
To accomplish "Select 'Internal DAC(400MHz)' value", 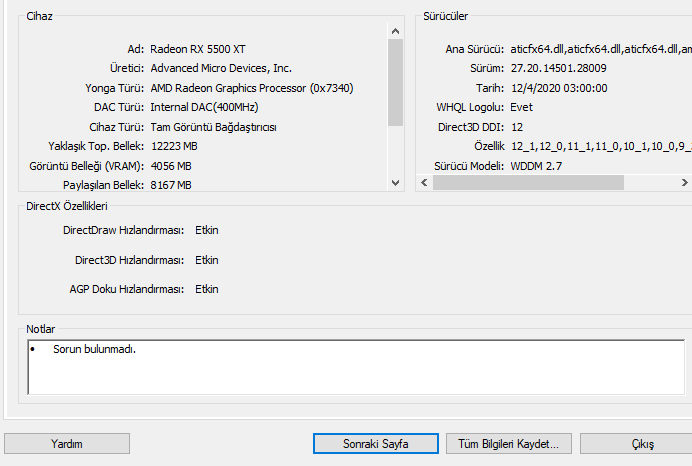I will pos(204,107).
